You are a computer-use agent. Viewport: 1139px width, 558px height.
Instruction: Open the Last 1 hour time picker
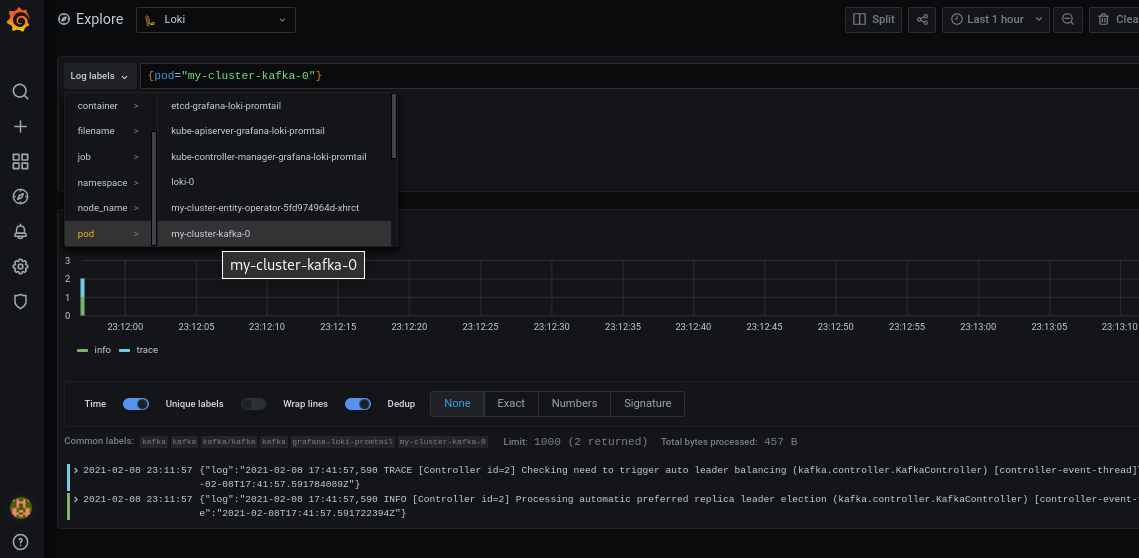coord(996,20)
